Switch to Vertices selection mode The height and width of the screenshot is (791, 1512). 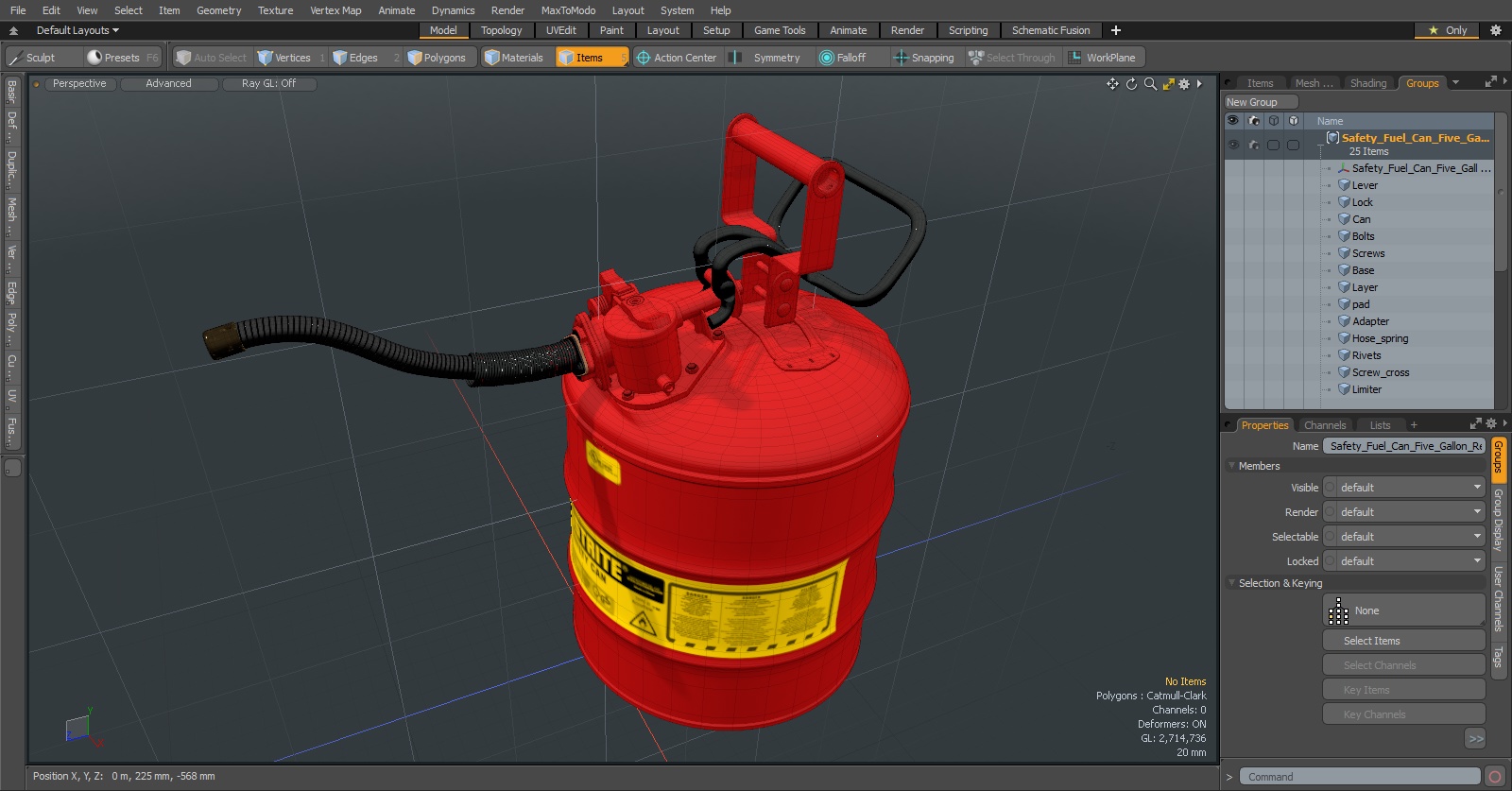coord(291,58)
